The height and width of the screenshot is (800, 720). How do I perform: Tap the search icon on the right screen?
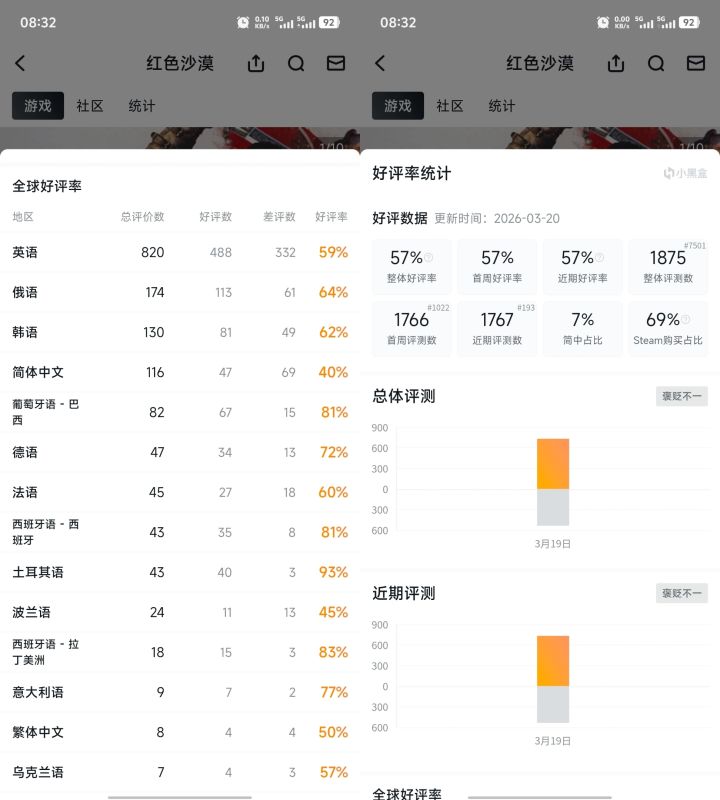(656, 64)
